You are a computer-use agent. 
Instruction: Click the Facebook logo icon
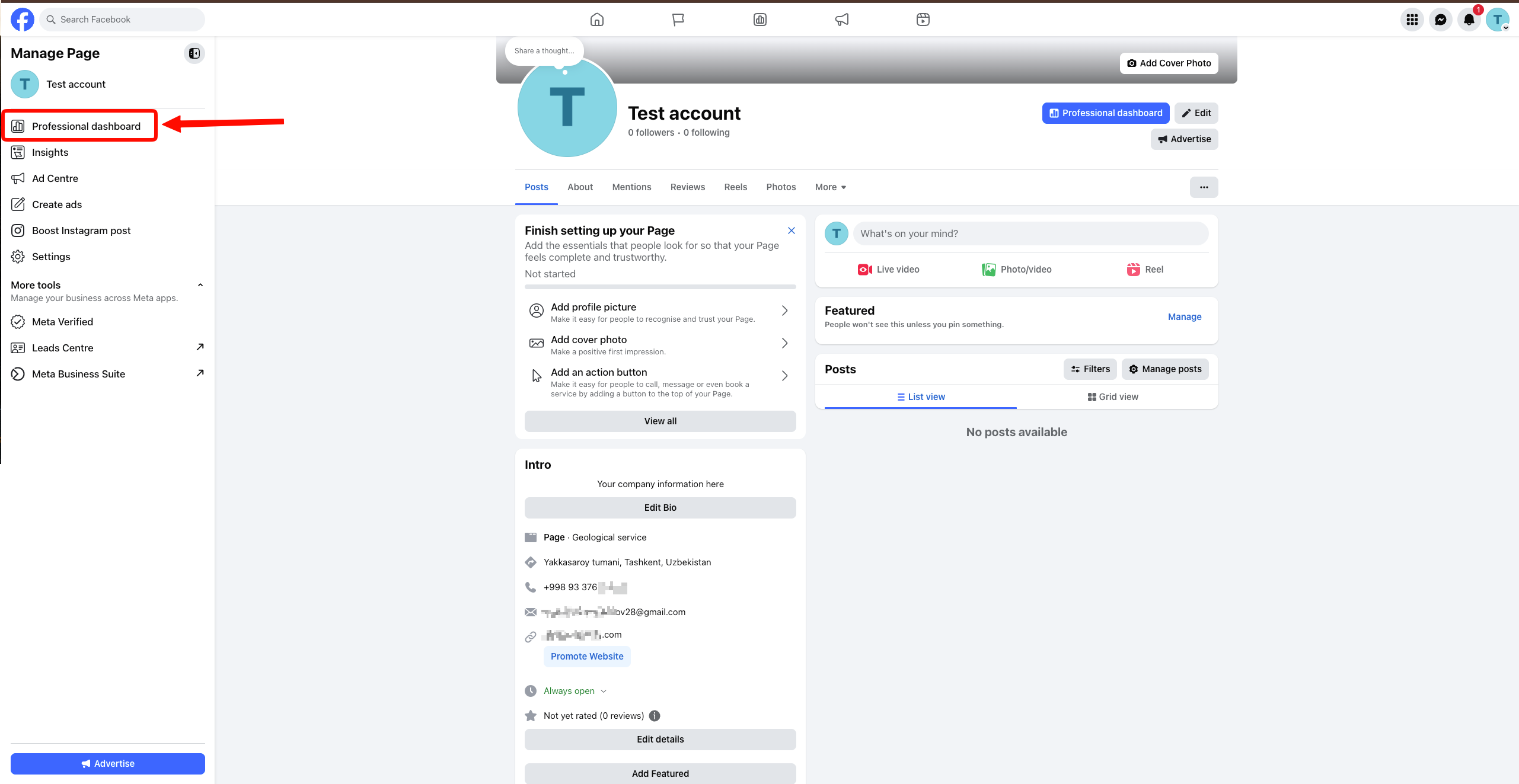pos(23,20)
